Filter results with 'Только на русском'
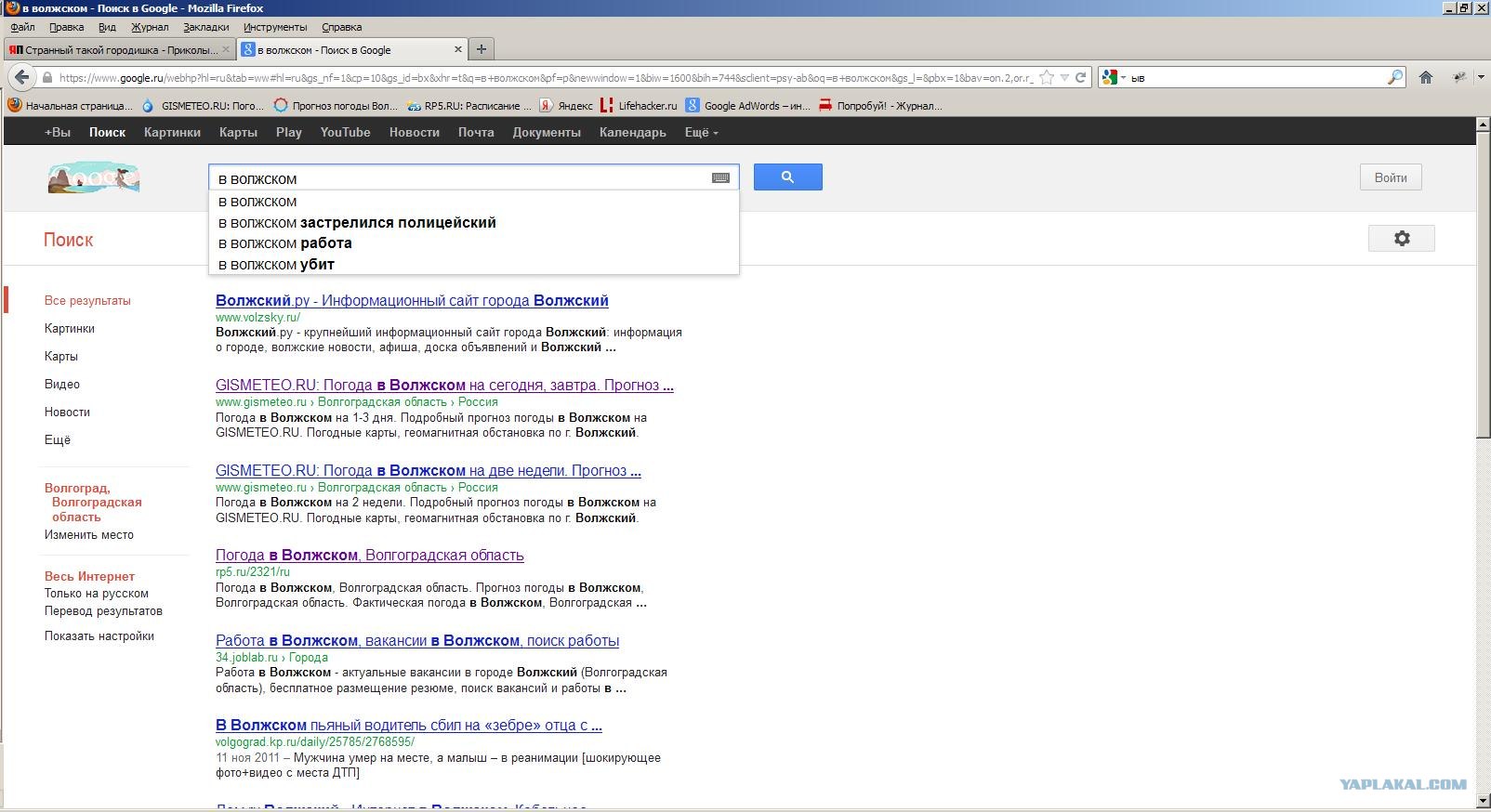The height and width of the screenshot is (812, 1491). click(x=97, y=594)
